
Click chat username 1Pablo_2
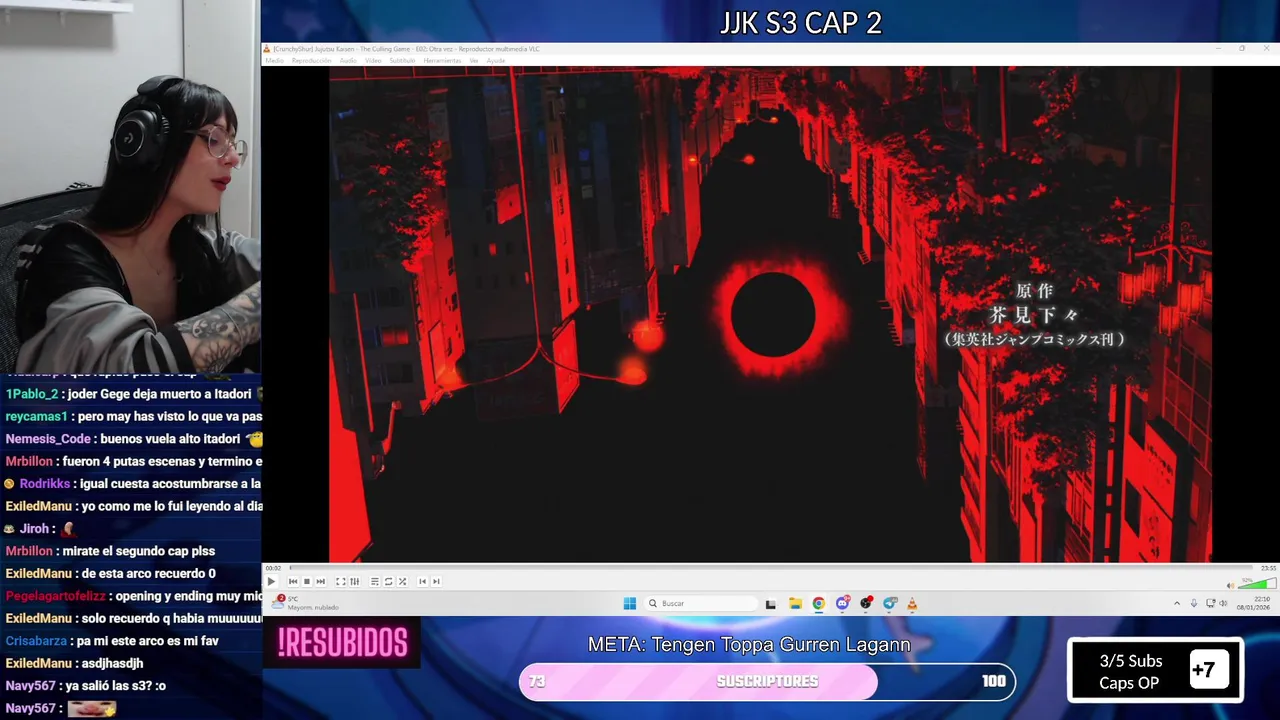click(x=32, y=394)
